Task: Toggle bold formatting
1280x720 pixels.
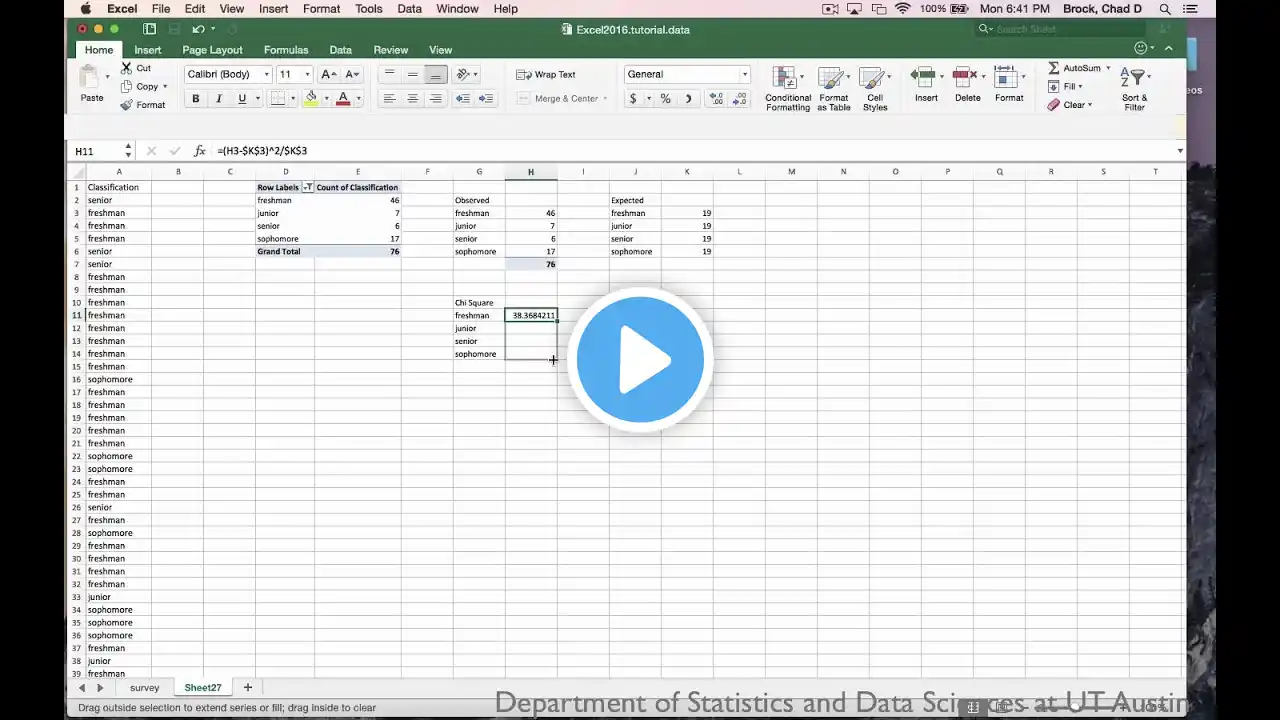Action: click(x=195, y=98)
